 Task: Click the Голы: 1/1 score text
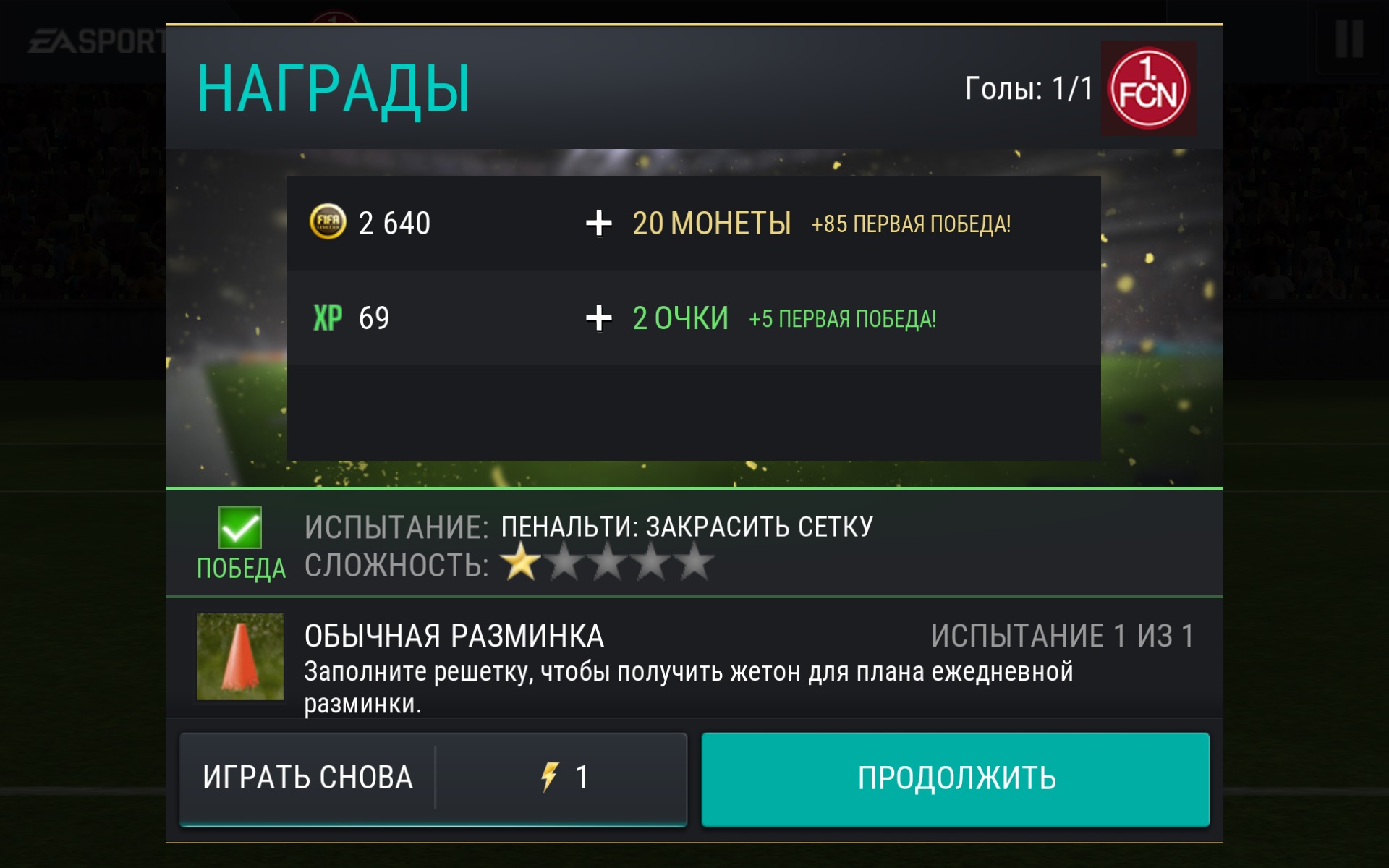(1029, 88)
